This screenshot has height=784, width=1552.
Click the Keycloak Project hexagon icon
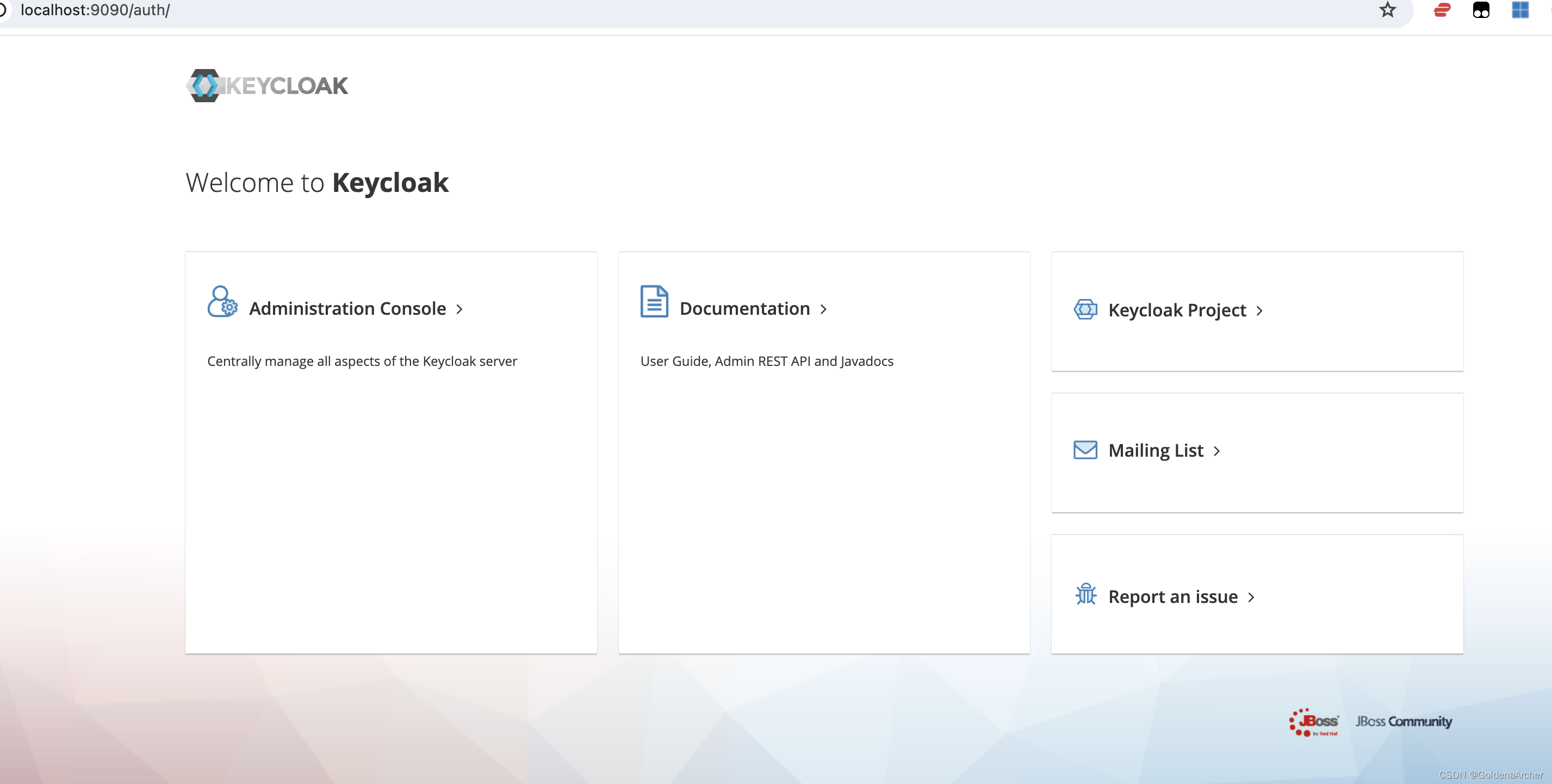click(1085, 309)
